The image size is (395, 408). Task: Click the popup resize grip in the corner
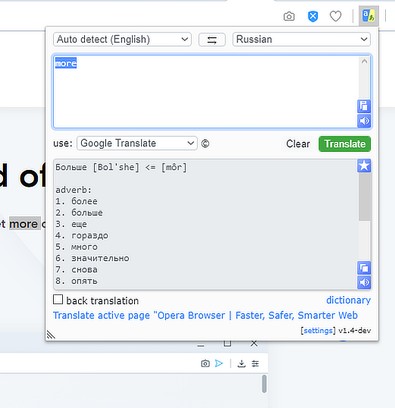point(51,334)
